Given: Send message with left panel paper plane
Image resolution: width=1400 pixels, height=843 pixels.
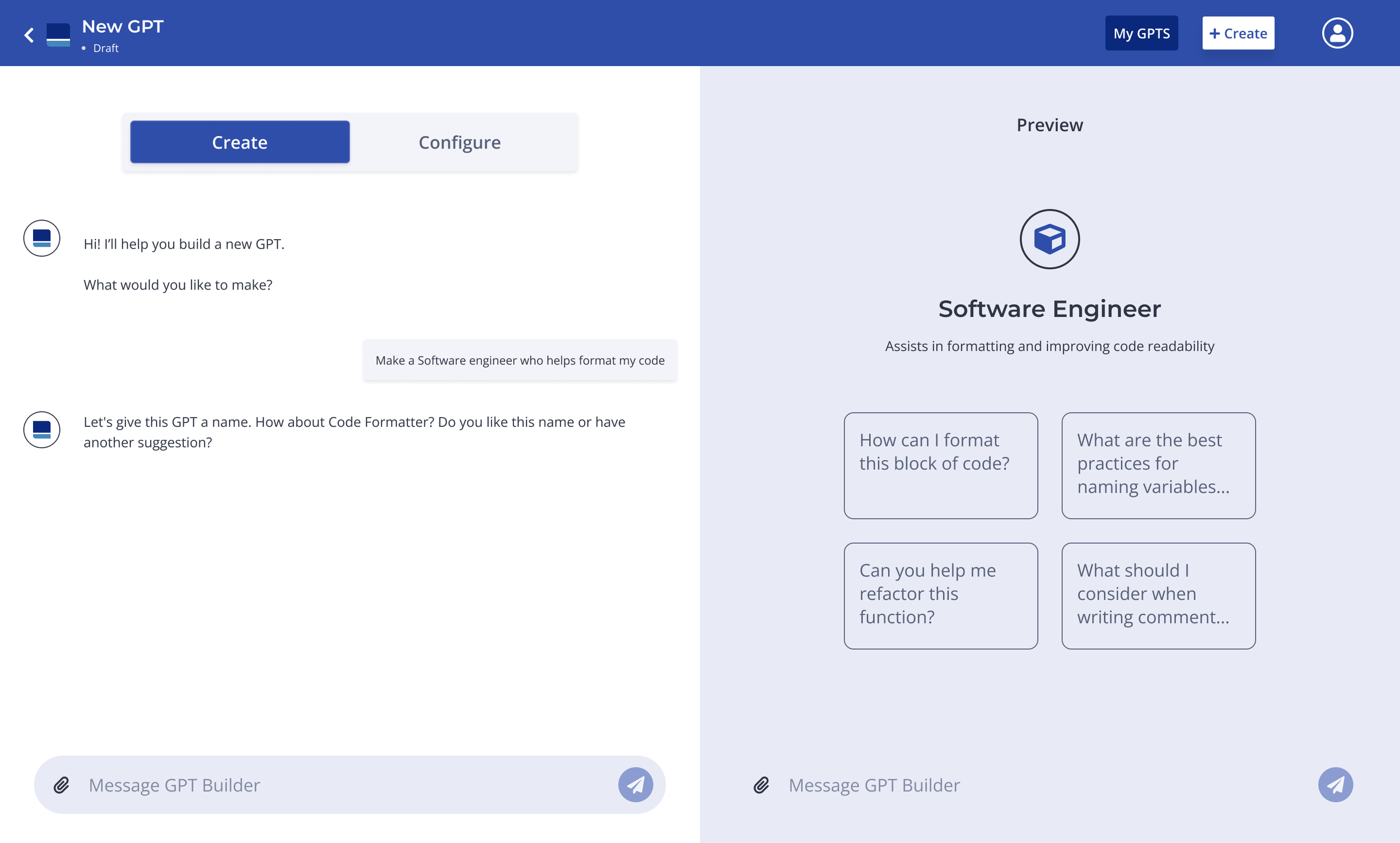Looking at the screenshot, I should (636, 785).
